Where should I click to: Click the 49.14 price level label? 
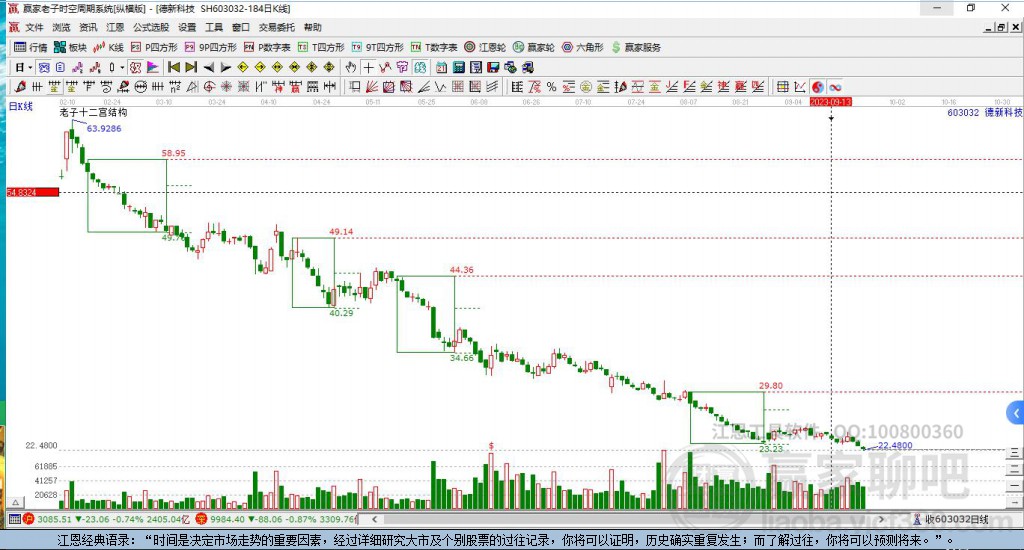click(341, 232)
